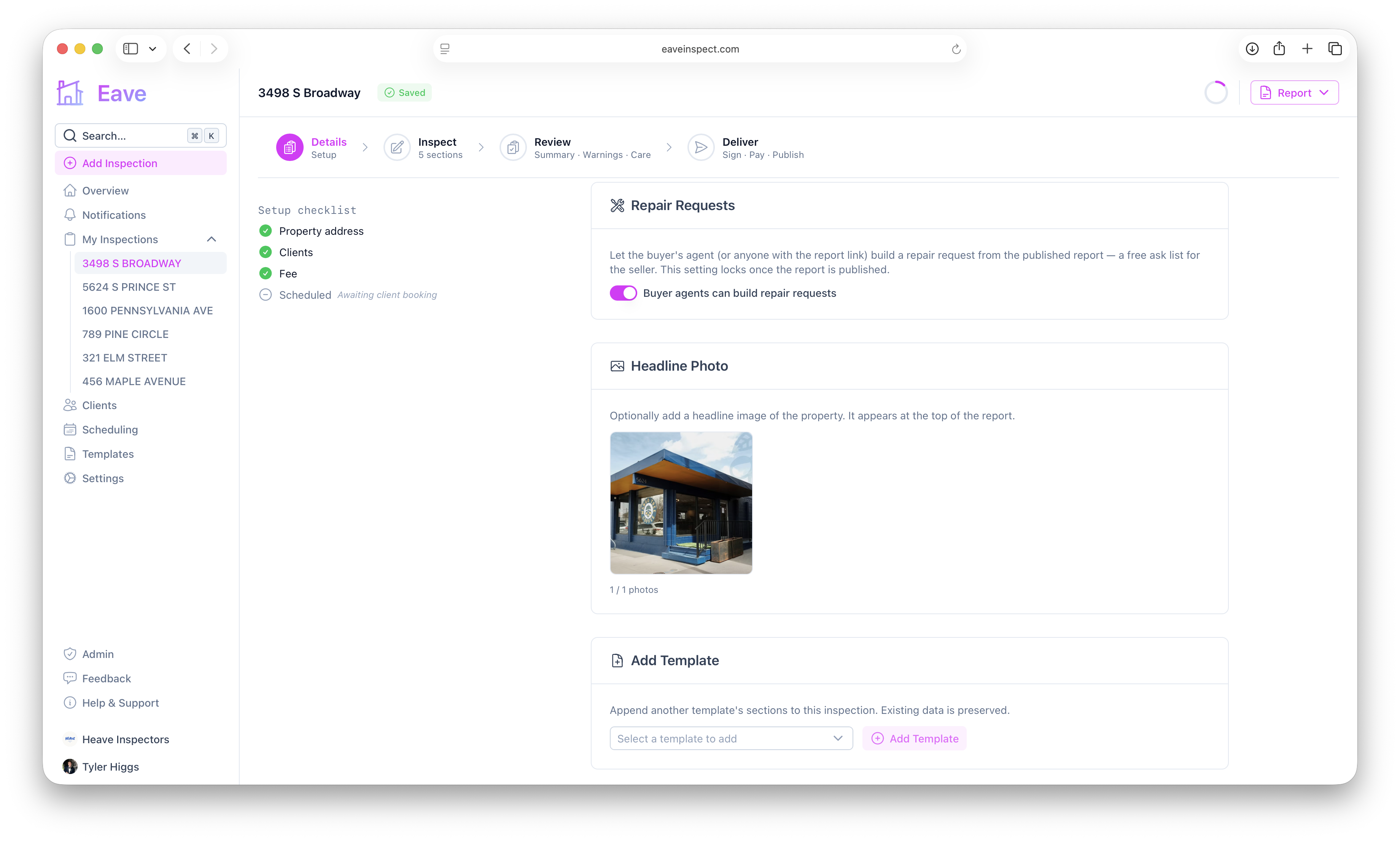Click the Scheduled checklist status circle
1400x841 pixels.
click(x=265, y=295)
